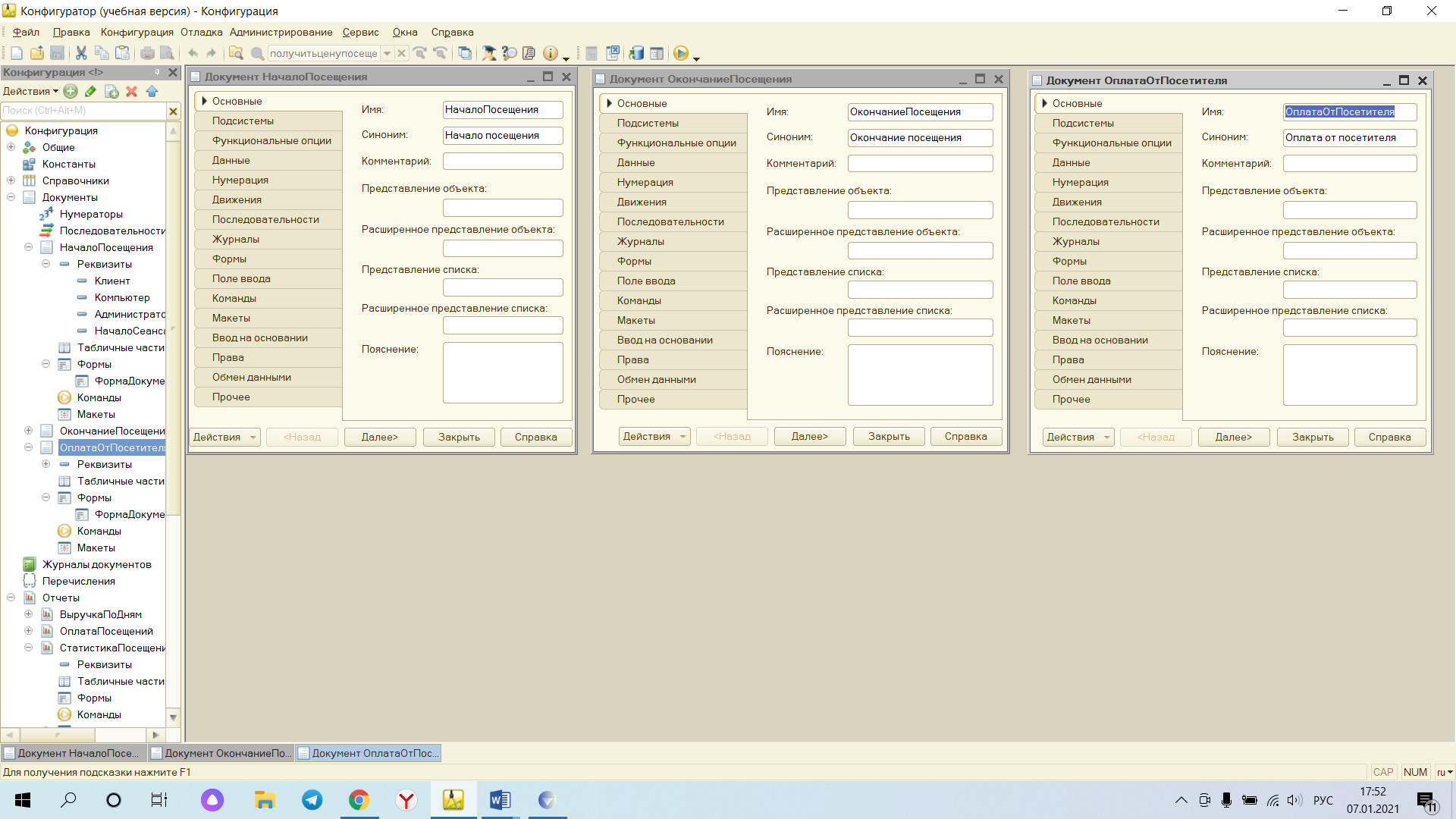Click the Update database configuration icon

636,53
